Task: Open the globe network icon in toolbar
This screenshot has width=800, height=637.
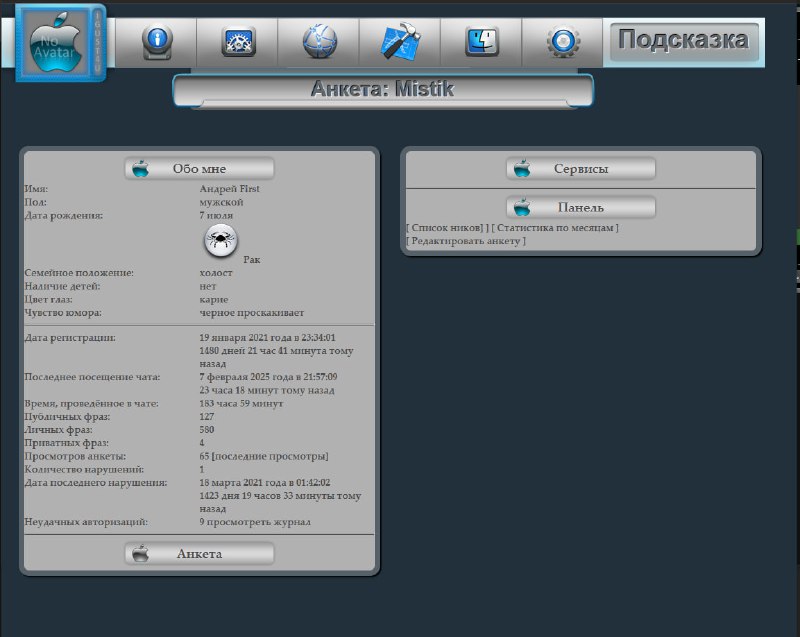Action: pos(320,42)
